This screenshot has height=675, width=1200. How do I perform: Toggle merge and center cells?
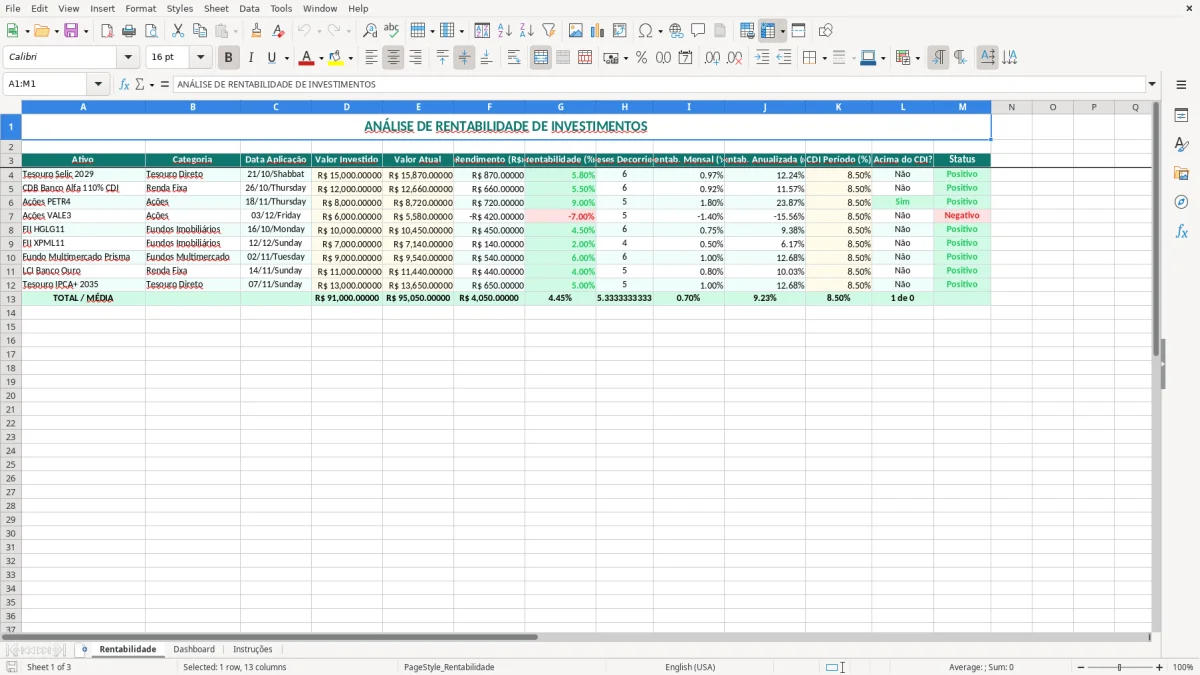(541, 58)
